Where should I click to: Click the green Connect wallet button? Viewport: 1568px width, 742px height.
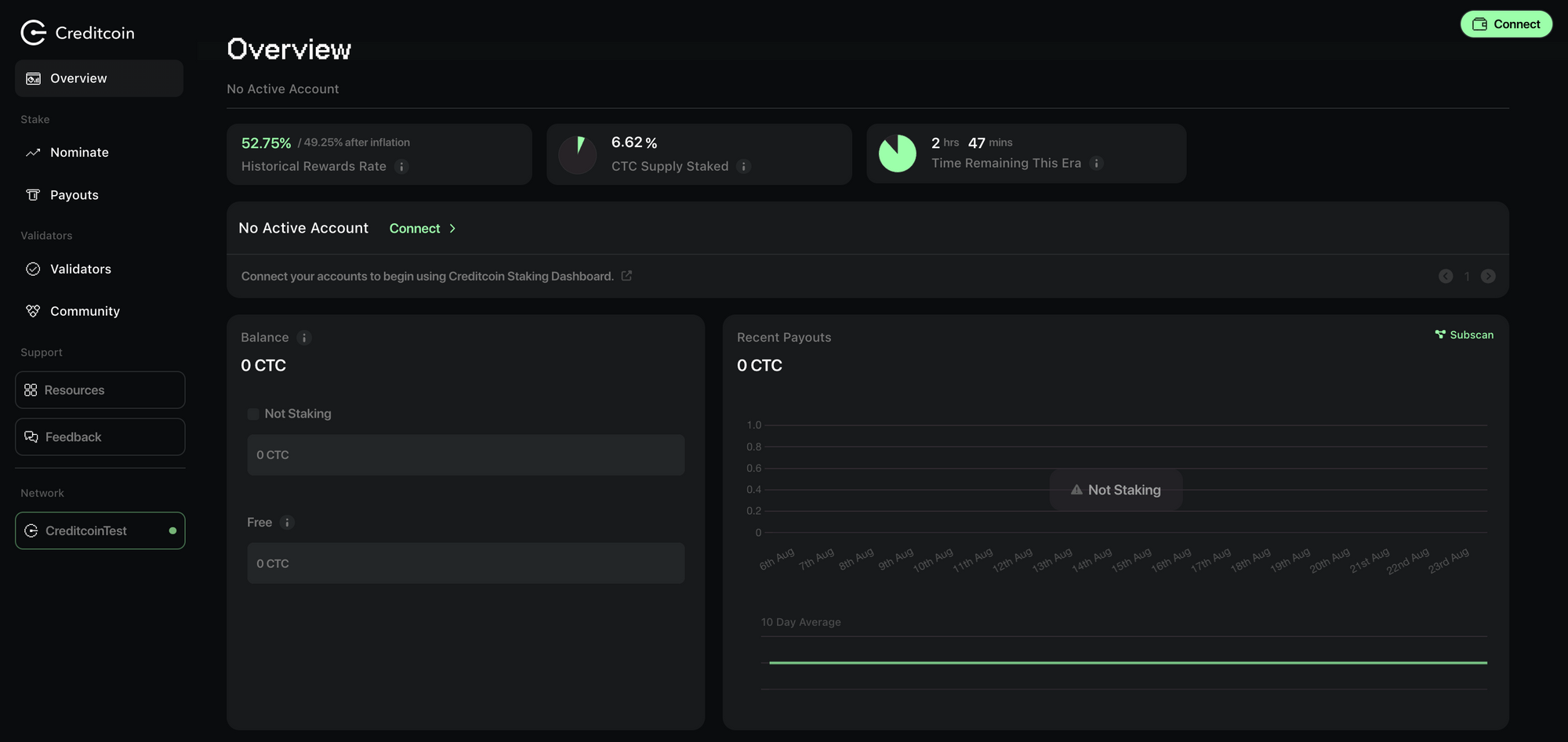click(x=1506, y=24)
